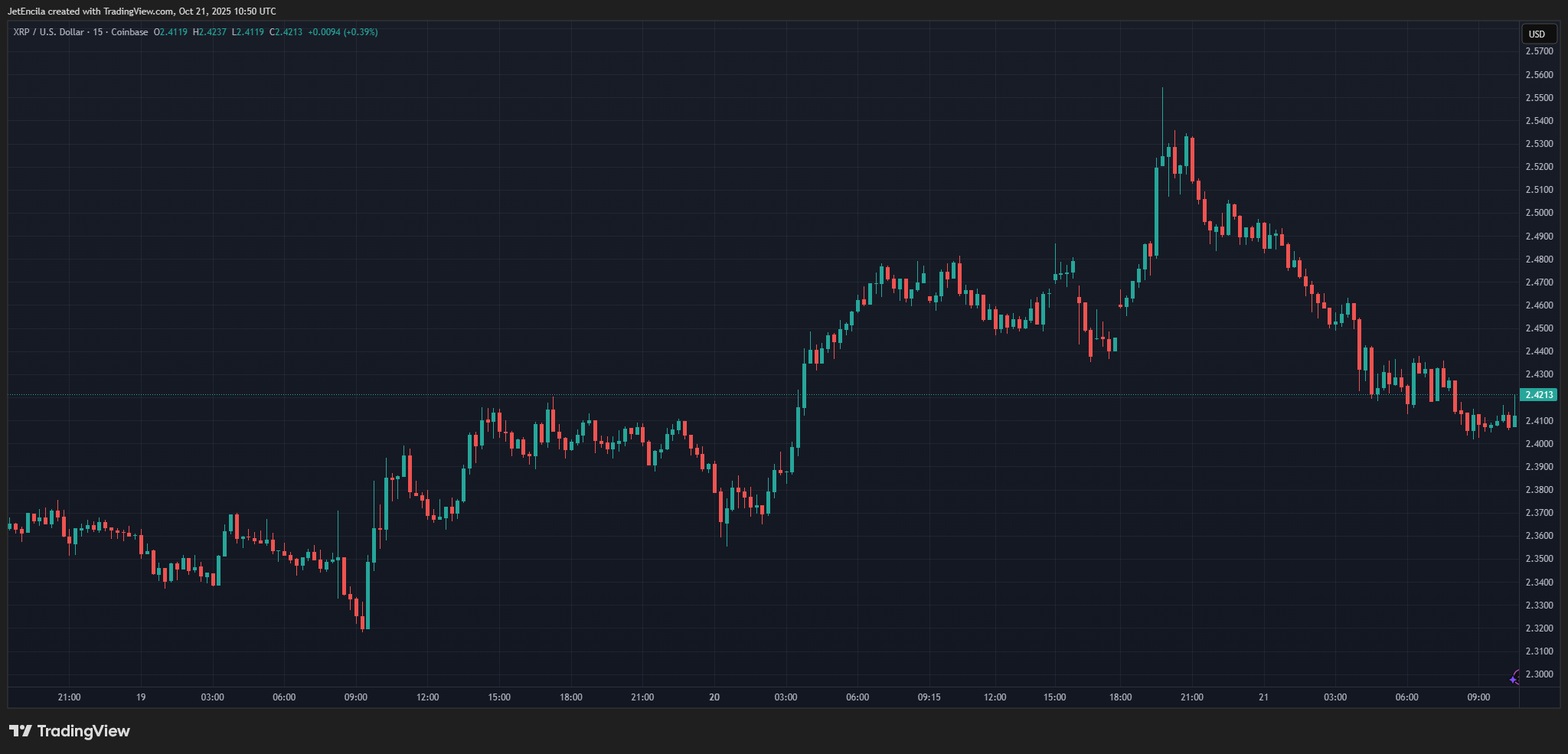
Task: Click date marker 20 on time axis
Action: click(x=714, y=697)
